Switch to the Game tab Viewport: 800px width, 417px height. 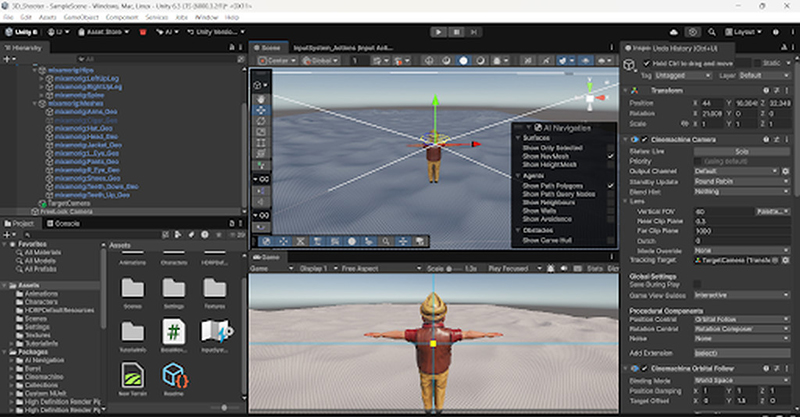[266, 257]
